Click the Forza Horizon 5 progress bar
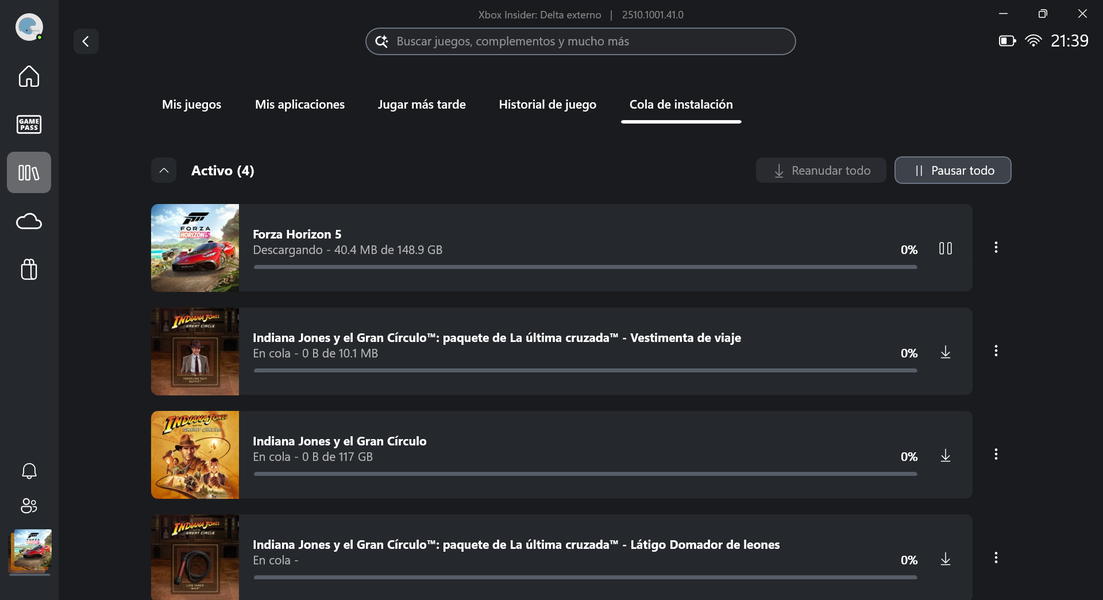This screenshot has width=1103, height=600. (x=585, y=267)
